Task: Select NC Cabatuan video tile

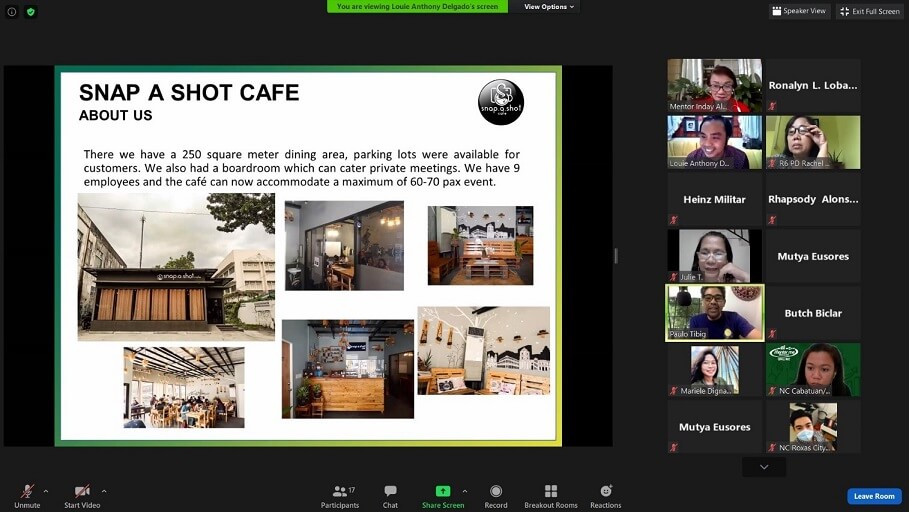Action: tap(813, 370)
